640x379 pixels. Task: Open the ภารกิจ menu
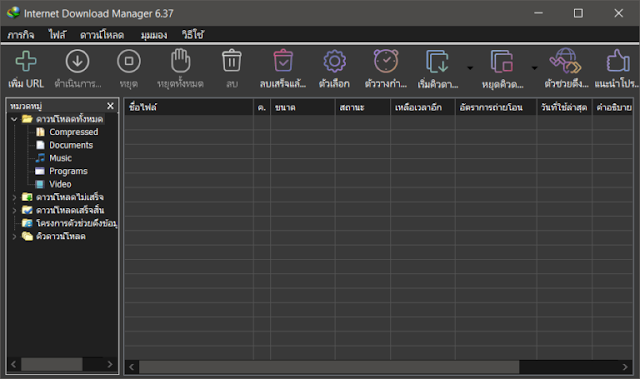(21, 35)
